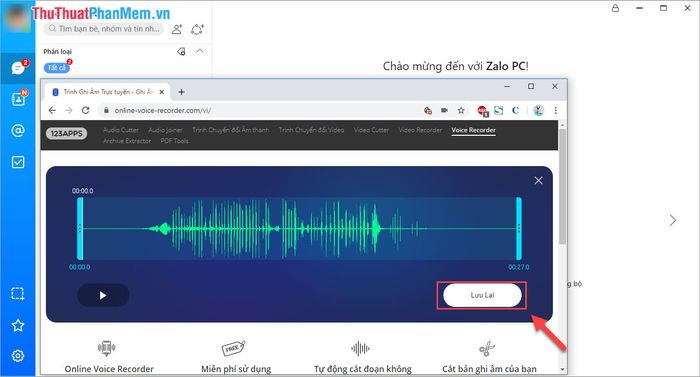Click Online Voice Recorder microphone icon
The width and height of the screenshot is (700, 377).
click(106, 348)
